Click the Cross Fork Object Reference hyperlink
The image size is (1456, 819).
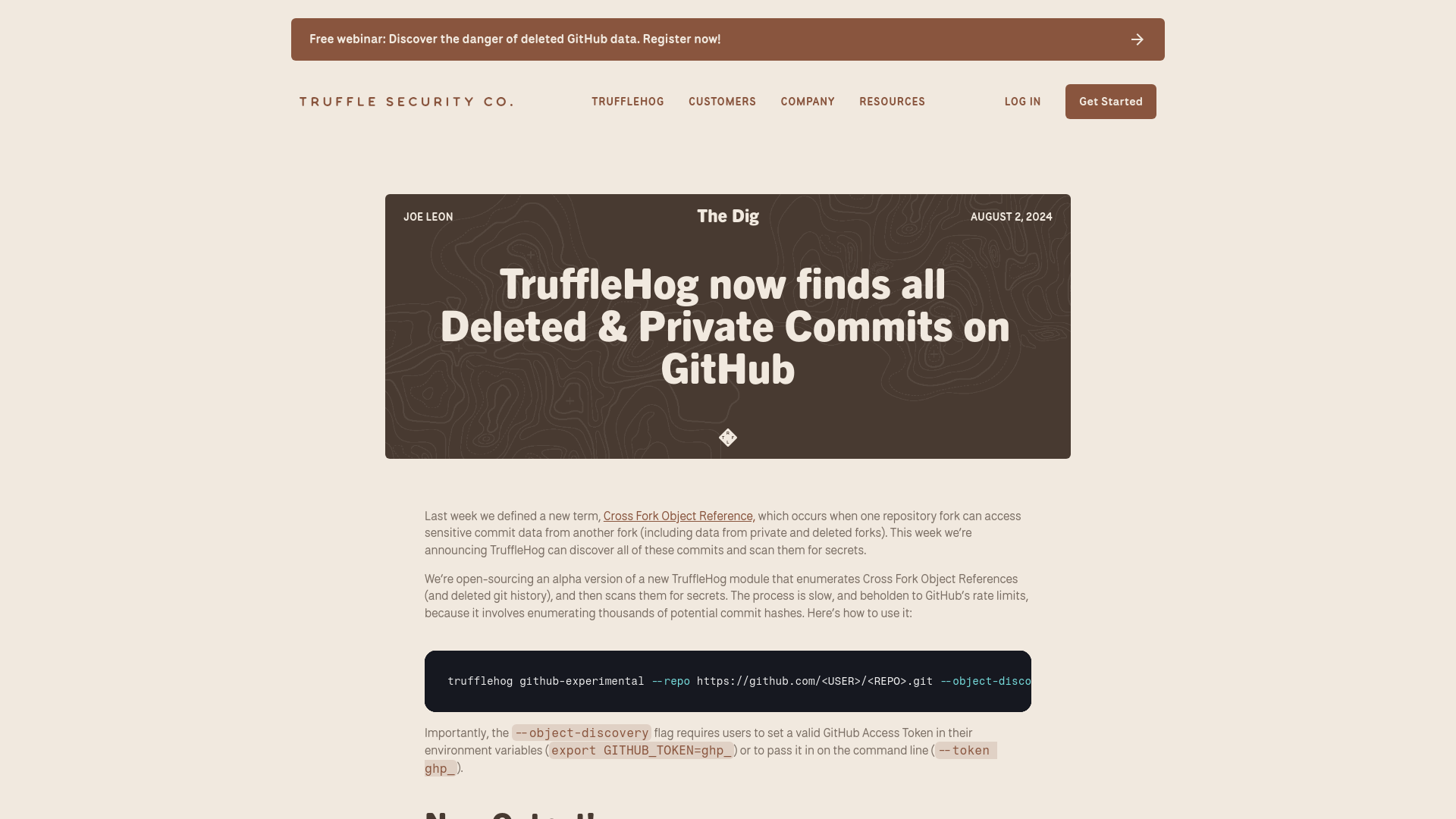pyautogui.click(x=677, y=515)
